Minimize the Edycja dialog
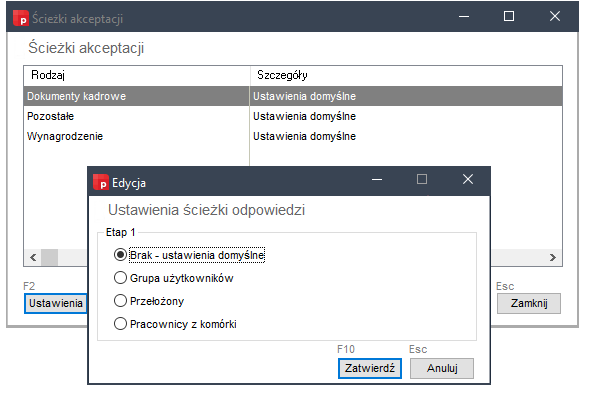Image resolution: width=589 pixels, height=396 pixels. [377, 179]
